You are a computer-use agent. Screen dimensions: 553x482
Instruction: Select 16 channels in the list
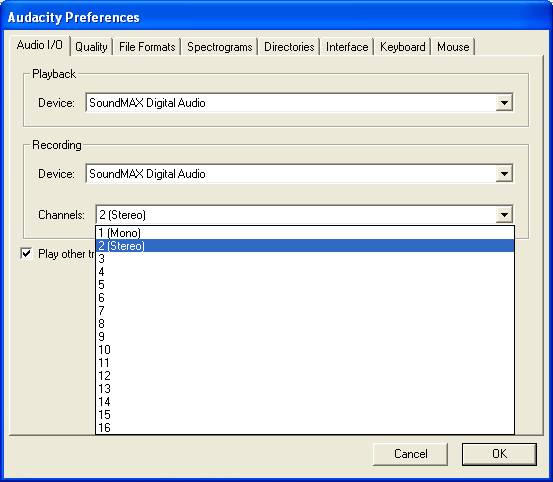(305, 428)
